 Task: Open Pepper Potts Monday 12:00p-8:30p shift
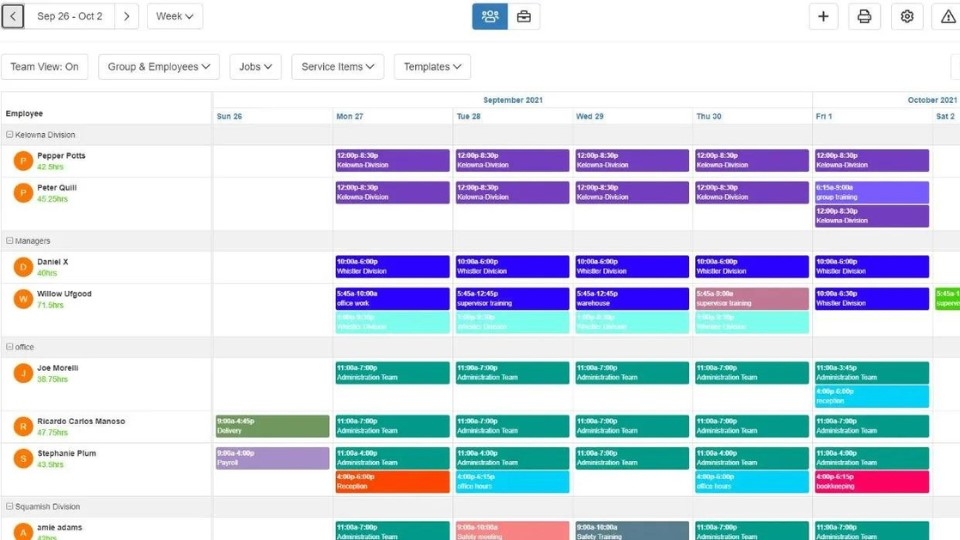(x=392, y=160)
